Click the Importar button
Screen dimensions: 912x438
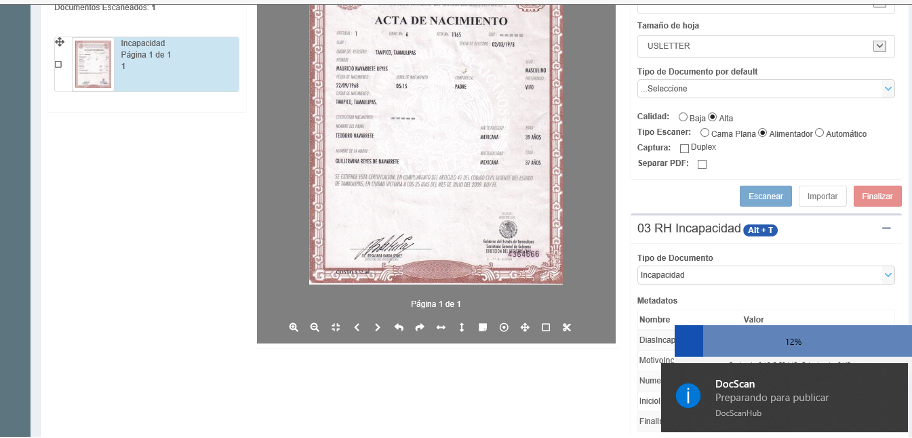823,197
